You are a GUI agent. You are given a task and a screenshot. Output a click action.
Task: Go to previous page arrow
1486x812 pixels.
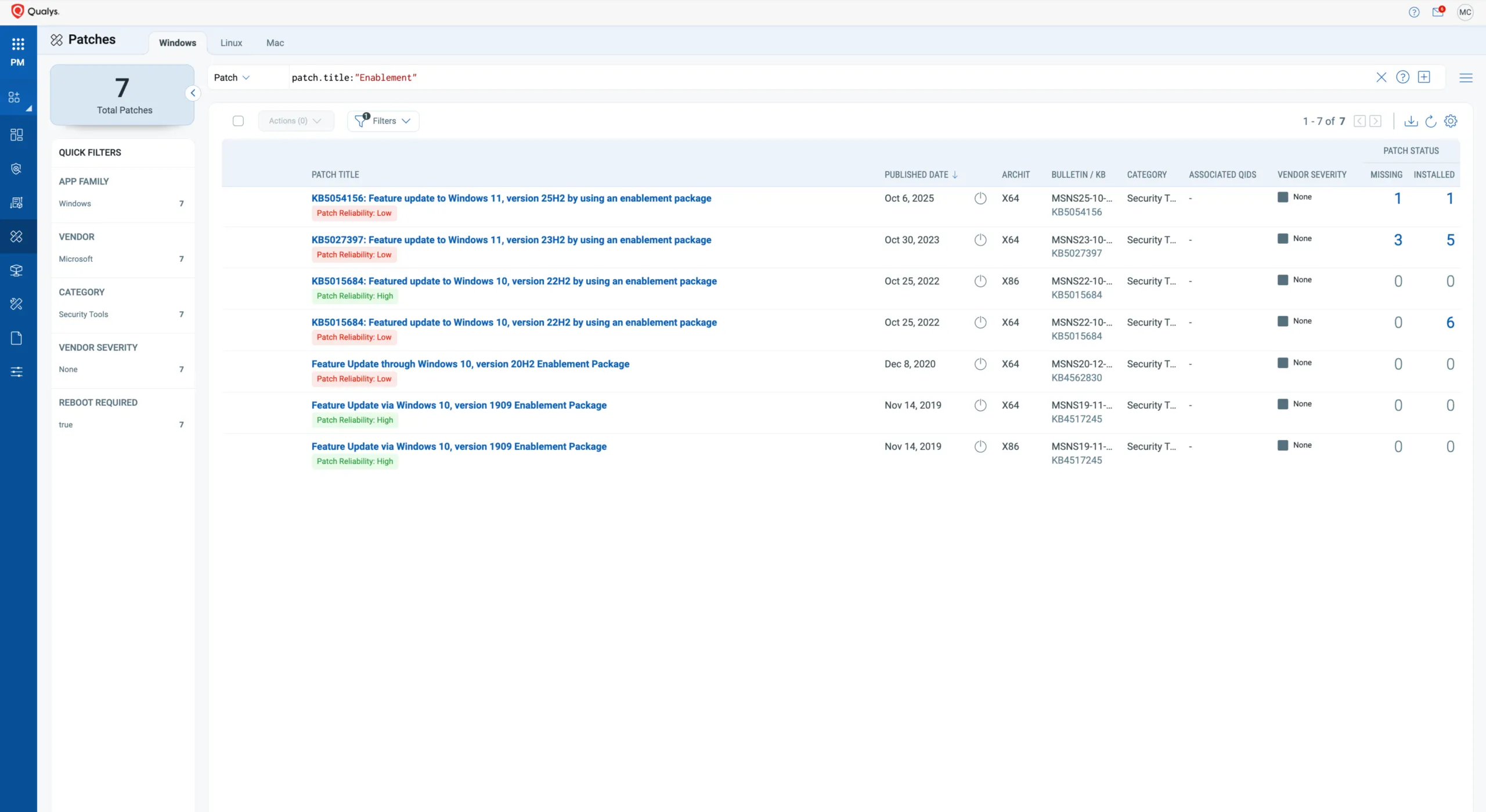[1359, 121]
